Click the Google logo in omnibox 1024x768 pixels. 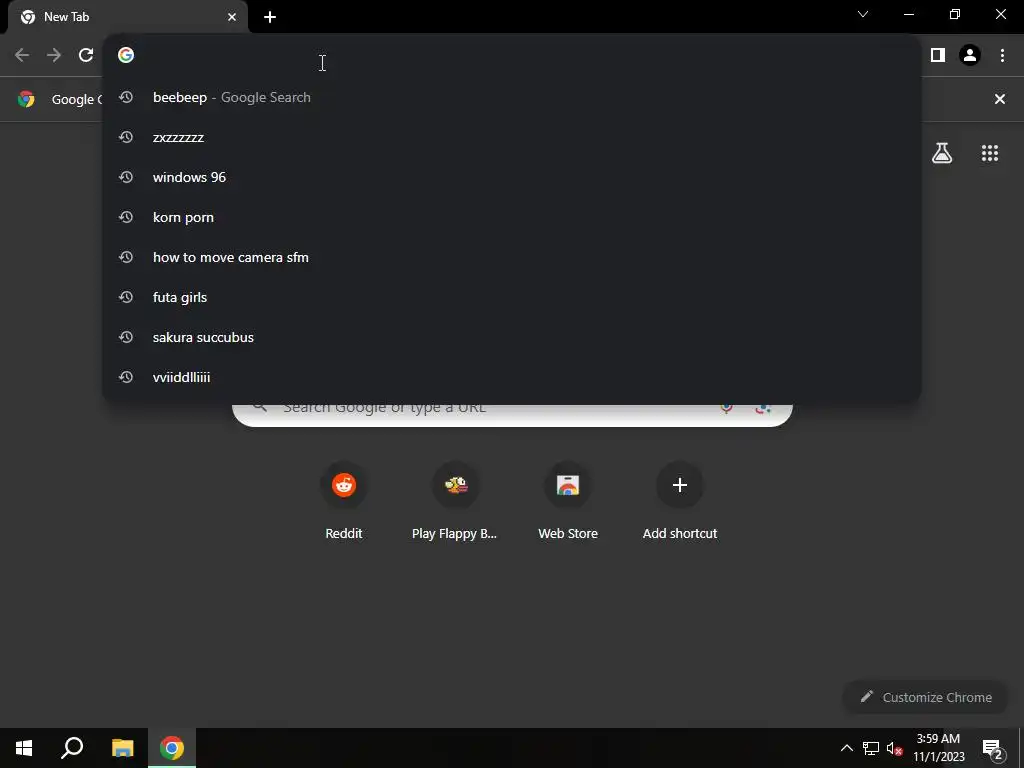(x=126, y=55)
